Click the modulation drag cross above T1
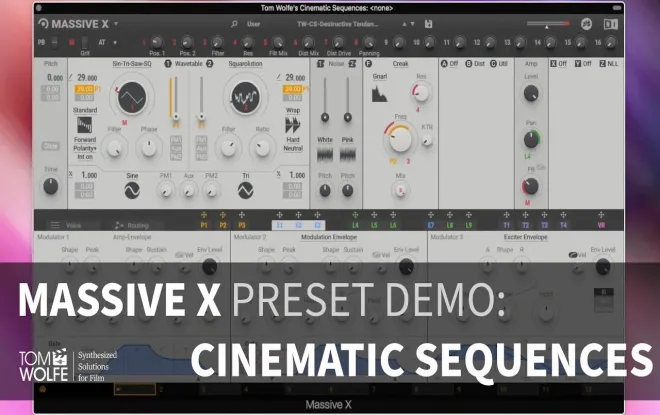This screenshot has height=415, width=660. point(506,215)
